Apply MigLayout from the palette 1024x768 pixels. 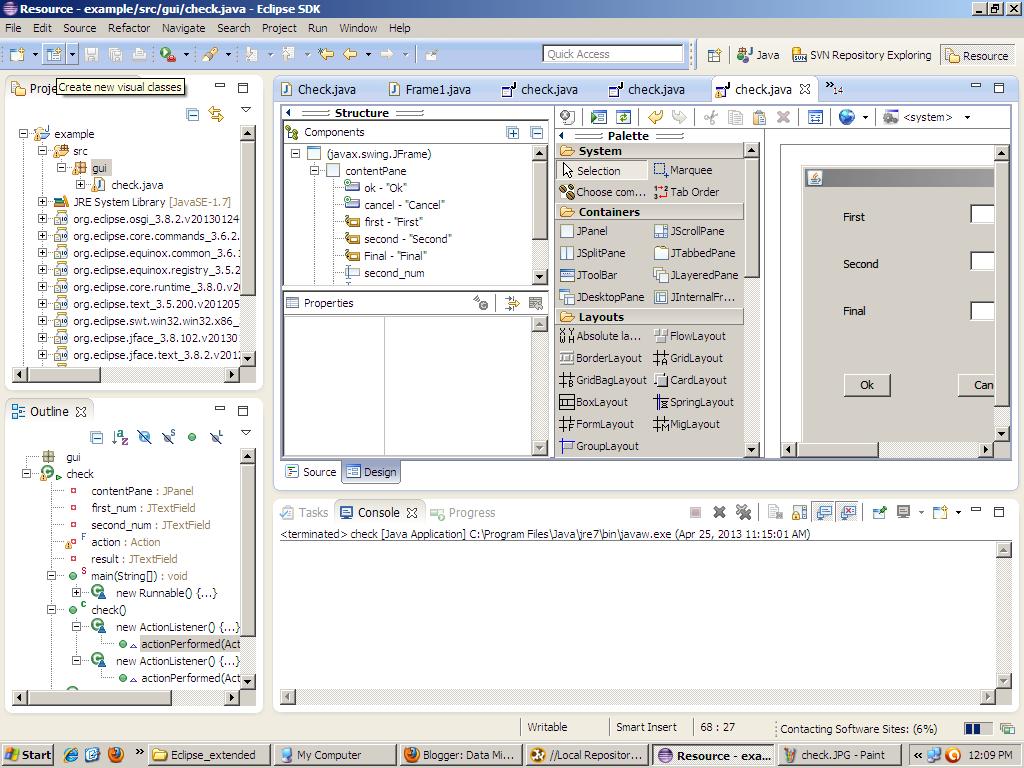click(x=686, y=424)
